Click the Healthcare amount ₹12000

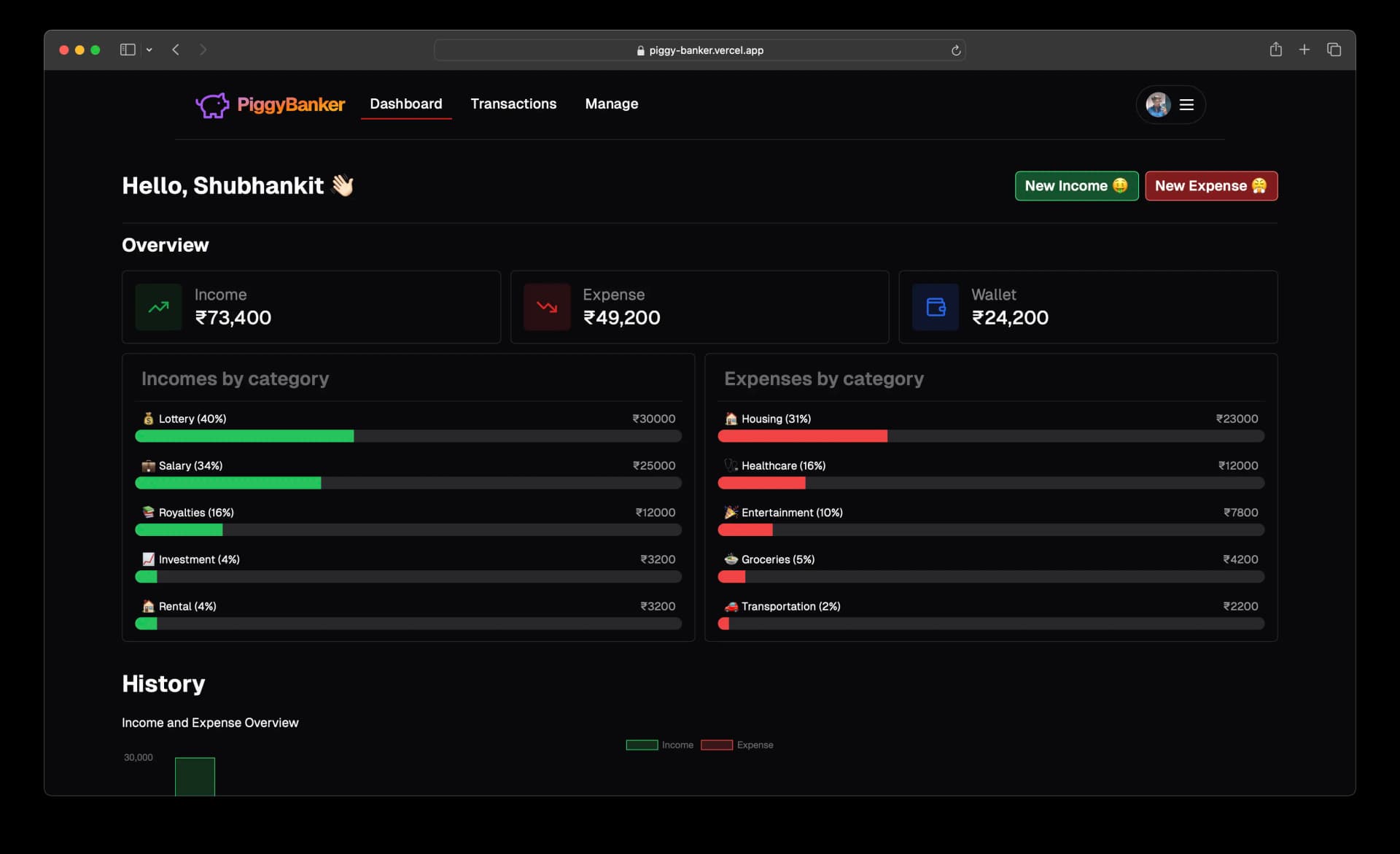1238,465
